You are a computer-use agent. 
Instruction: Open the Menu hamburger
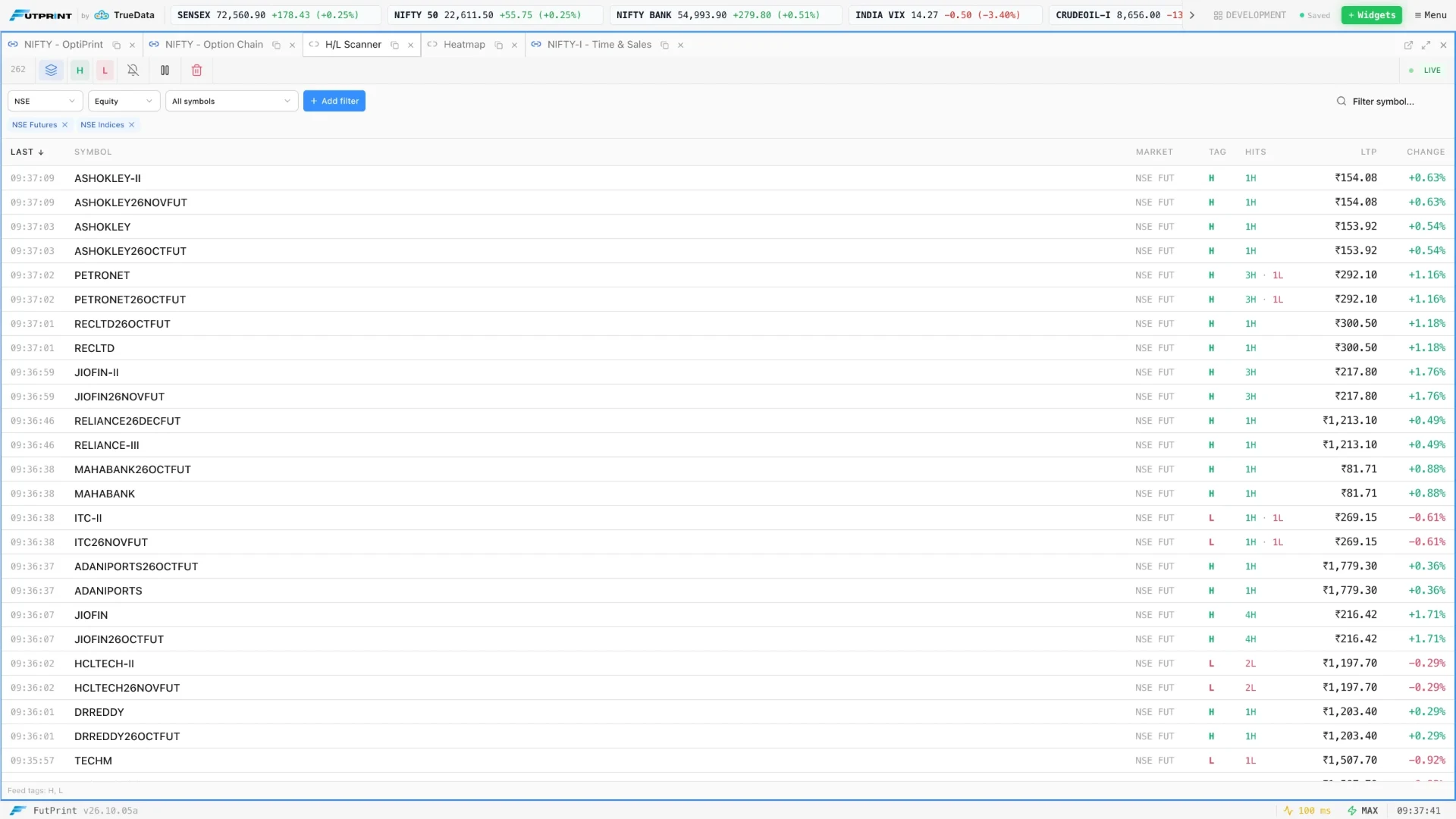click(1430, 15)
